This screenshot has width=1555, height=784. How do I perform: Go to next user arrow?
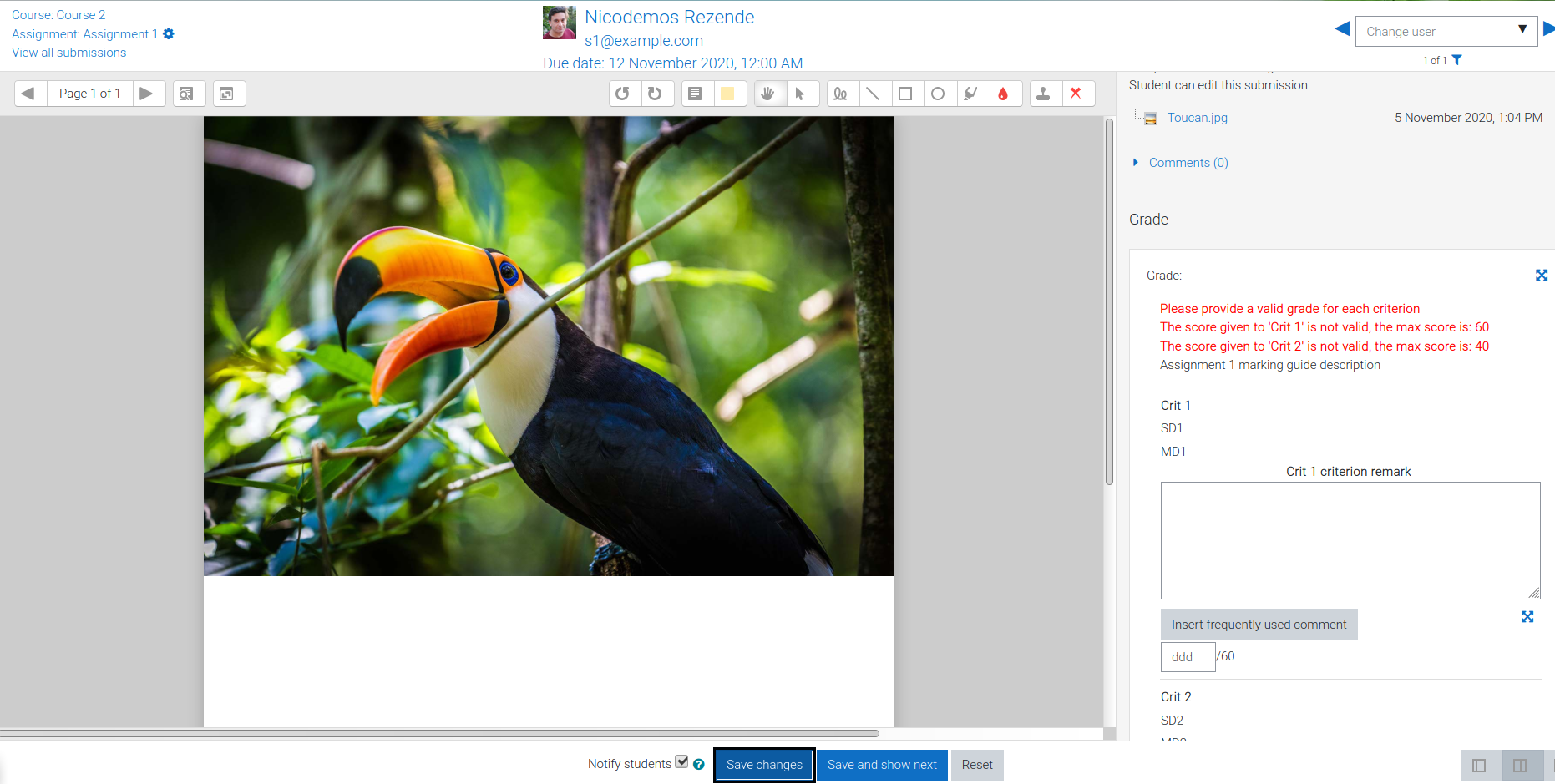(1548, 29)
